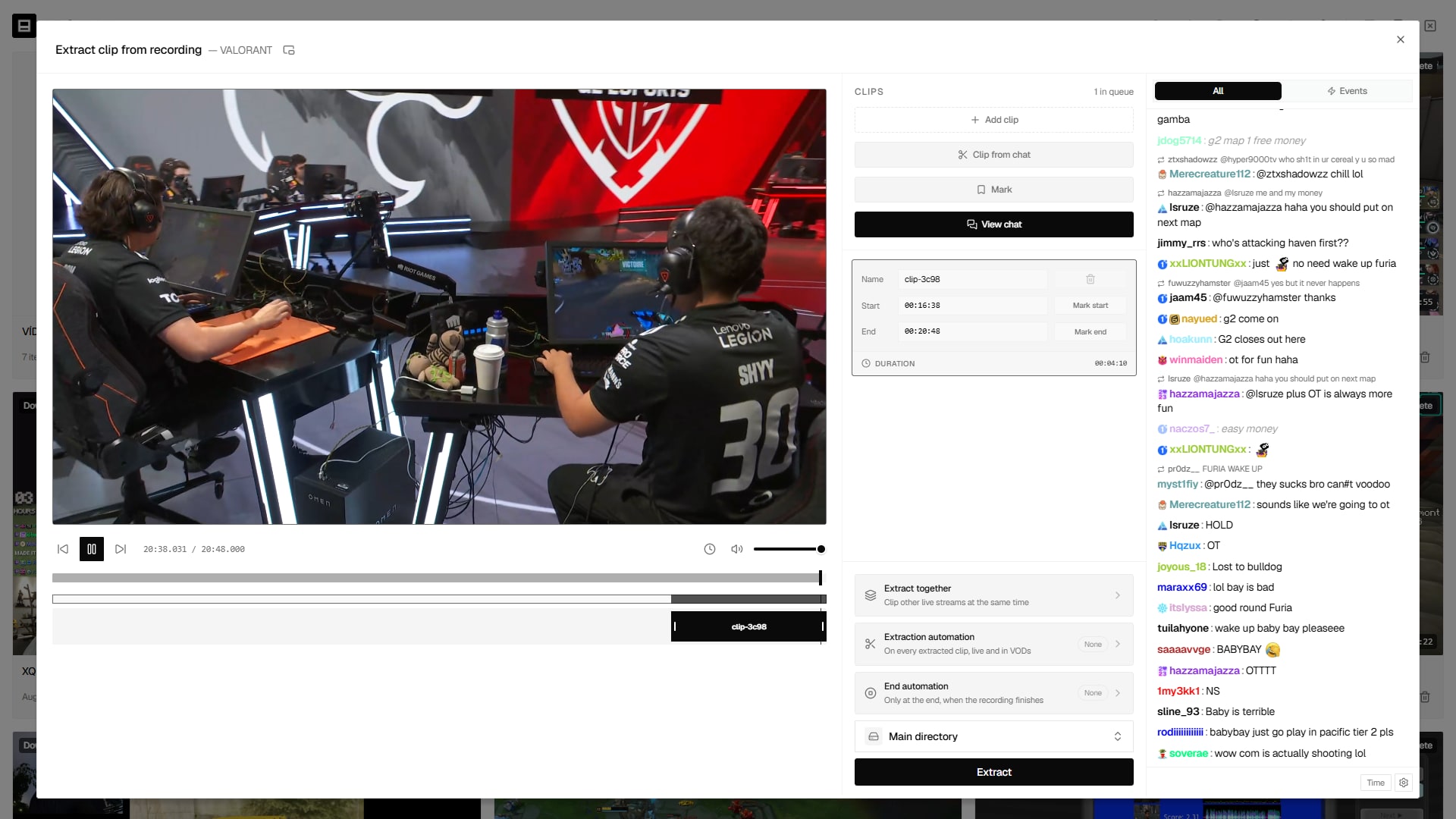Open pop-out icon next to VALORANT
The height and width of the screenshot is (819, 1456).
click(289, 50)
